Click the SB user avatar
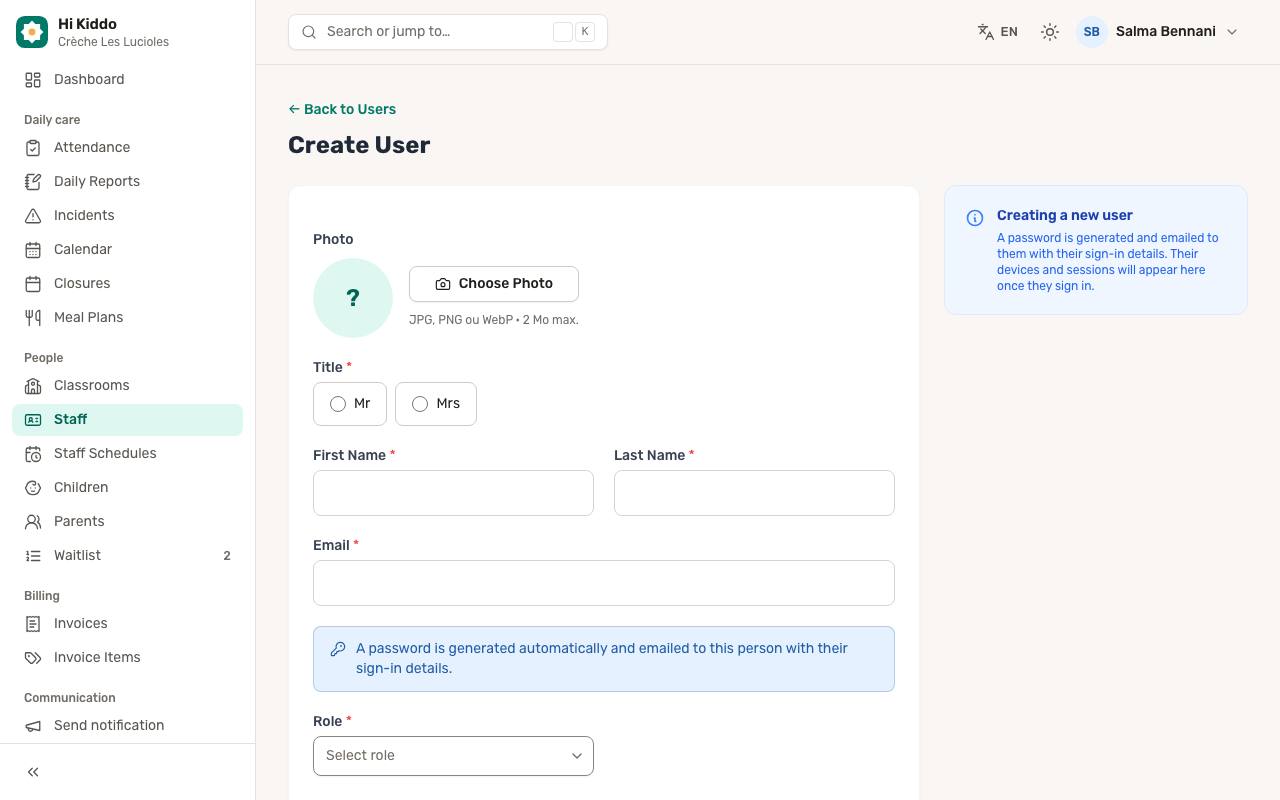 (x=1092, y=32)
